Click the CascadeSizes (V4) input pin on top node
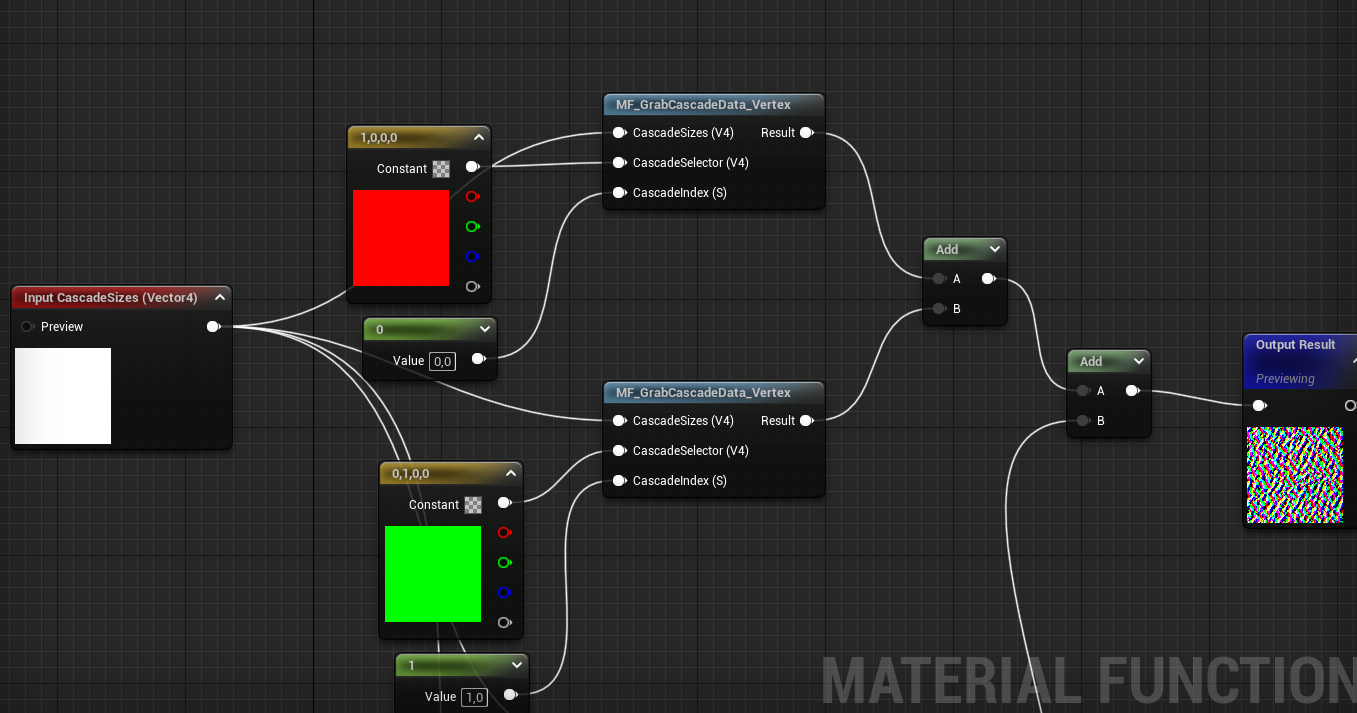The height and width of the screenshot is (713, 1357). coord(620,132)
